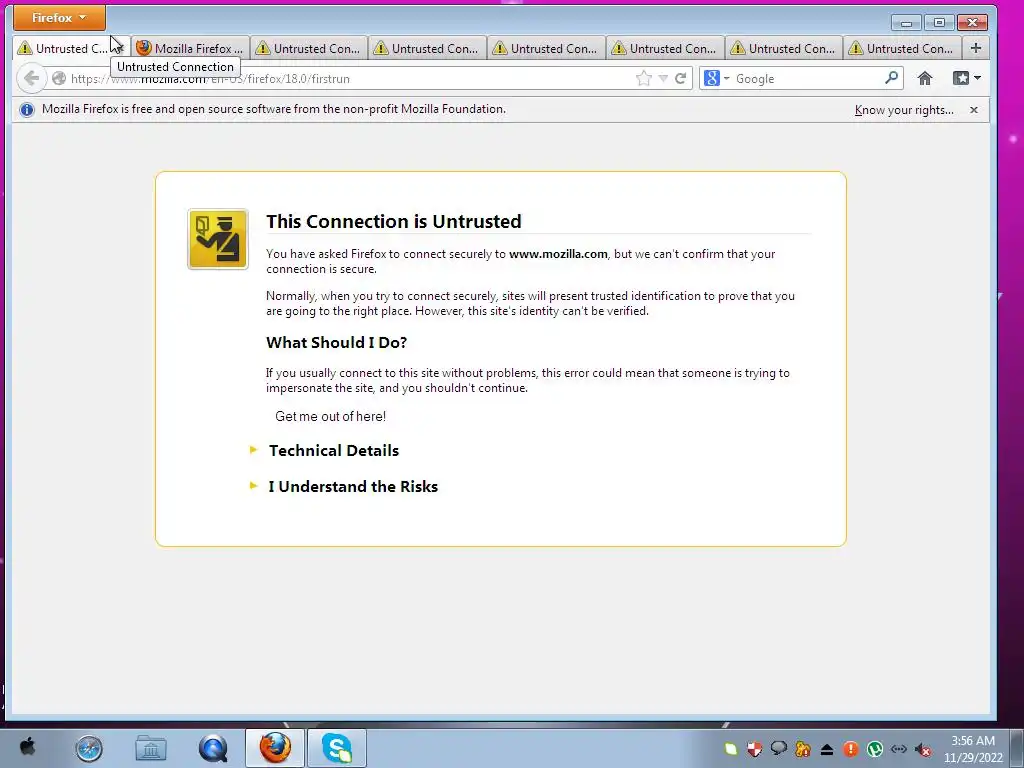Open the Bookmarks menu button

(x=967, y=78)
